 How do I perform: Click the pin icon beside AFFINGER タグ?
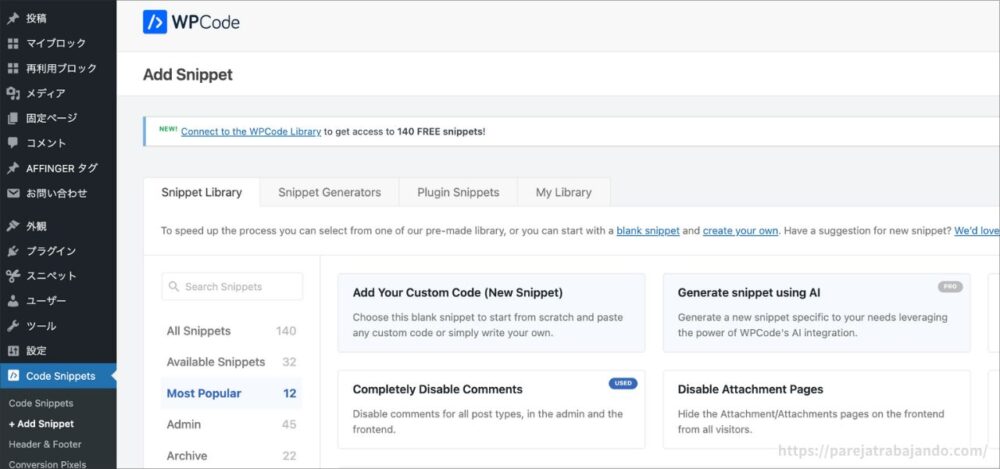[x=13, y=168]
